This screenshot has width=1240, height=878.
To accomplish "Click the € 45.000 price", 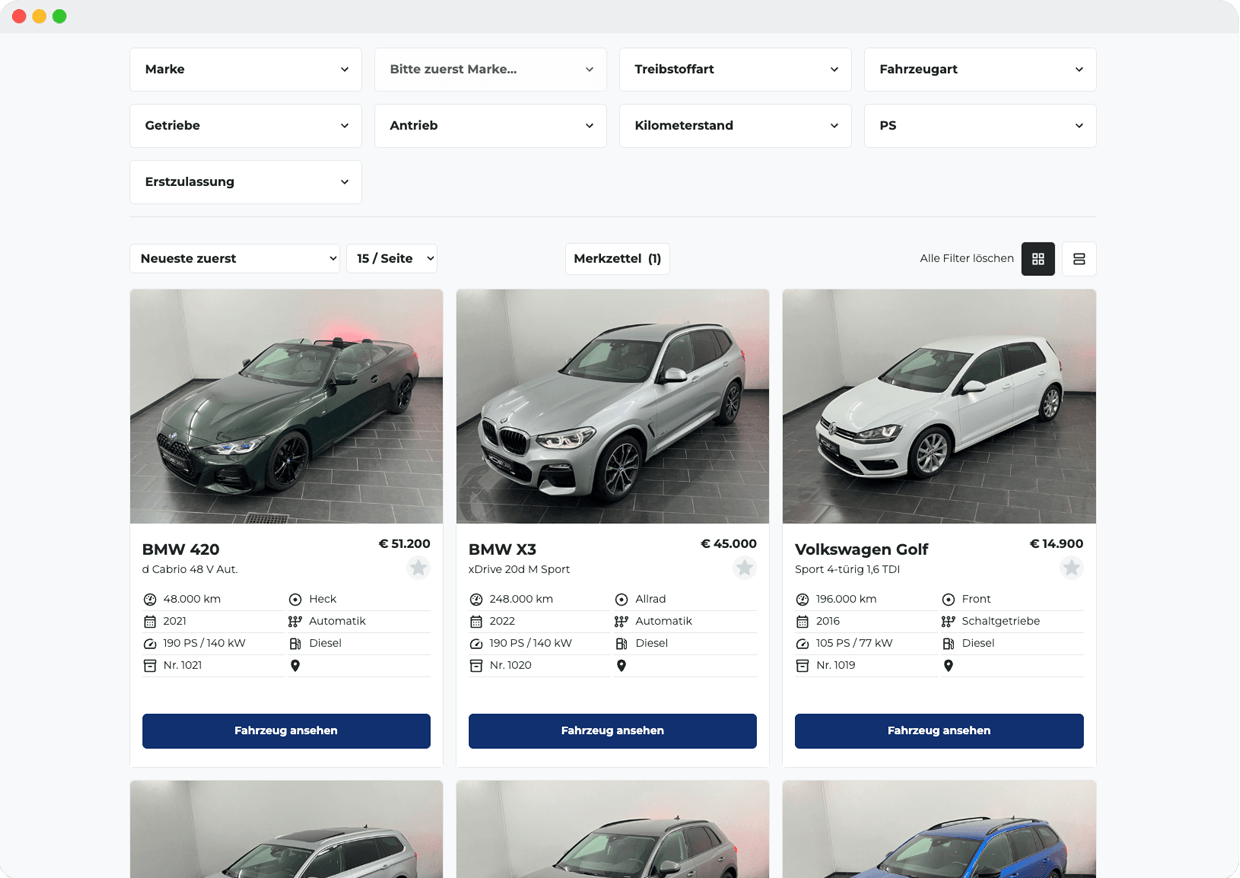I will pyautogui.click(x=729, y=544).
